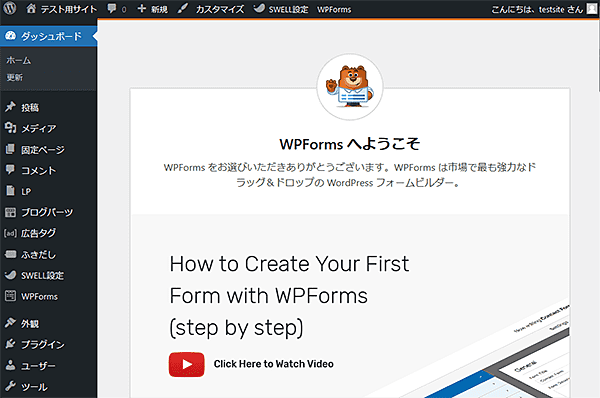
Task: Click the form icon for WPForms sidebar
Action: [10, 295]
